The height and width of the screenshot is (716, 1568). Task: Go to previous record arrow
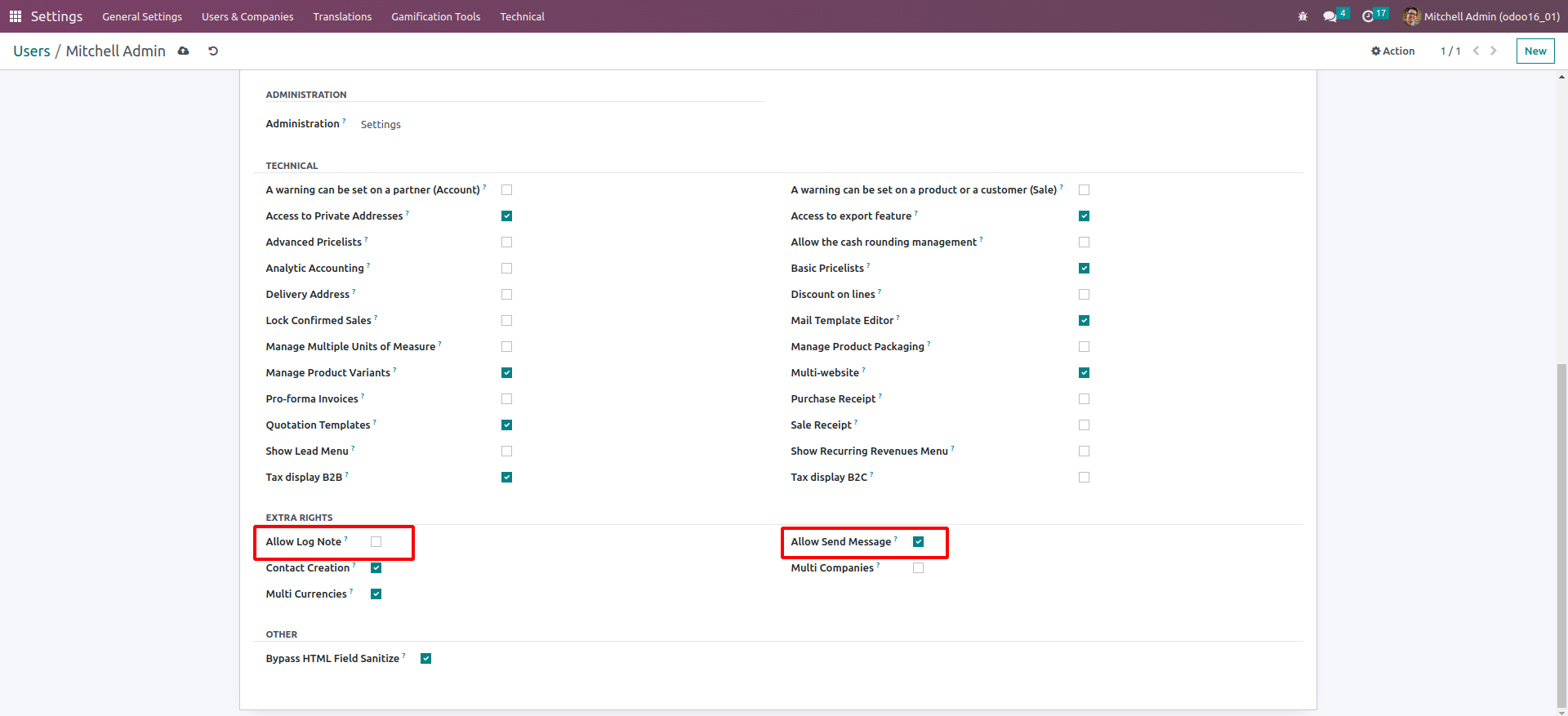pyautogui.click(x=1476, y=51)
